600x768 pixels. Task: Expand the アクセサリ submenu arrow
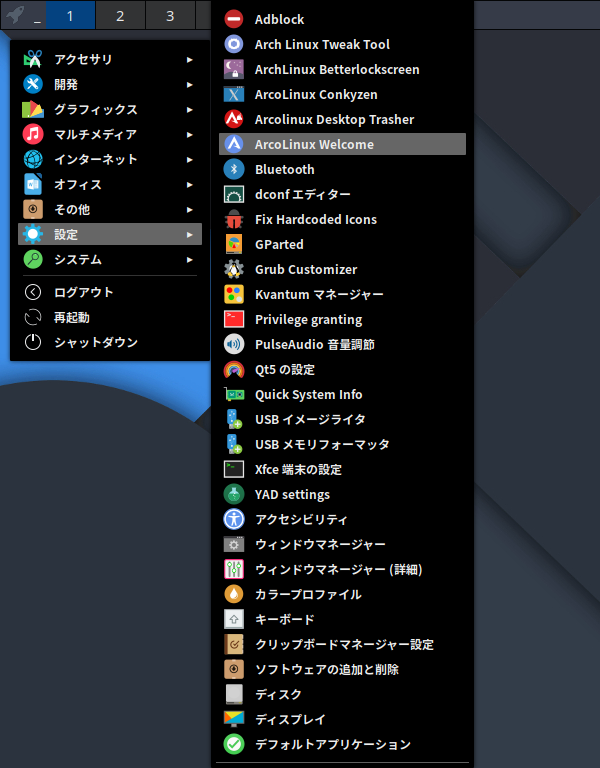click(190, 60)
